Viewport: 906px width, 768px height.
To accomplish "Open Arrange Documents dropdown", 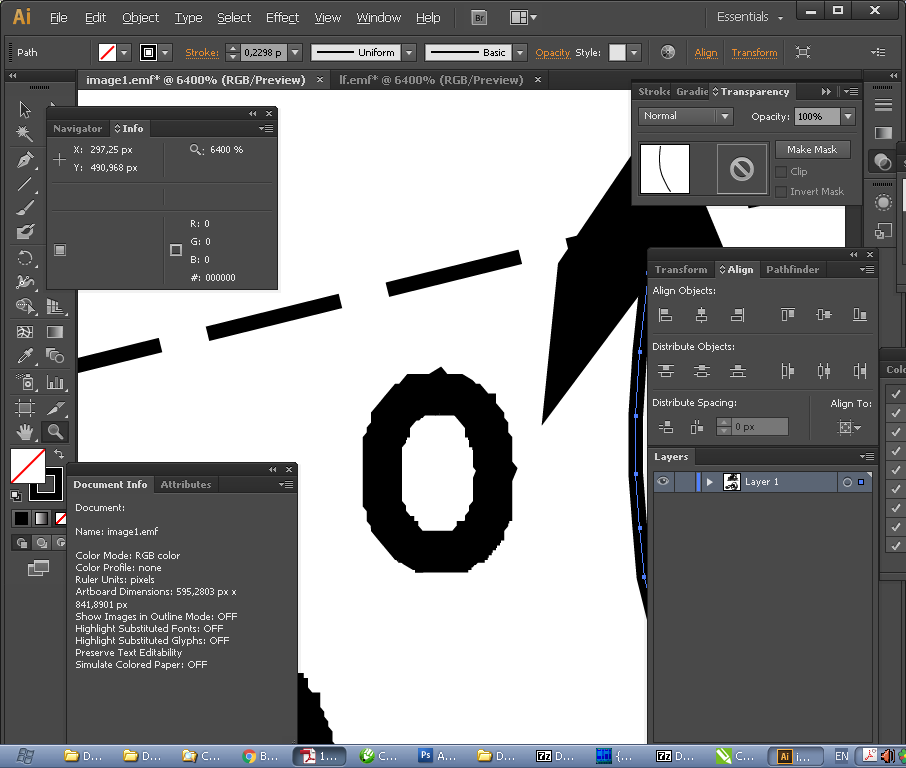I will (523, 18).
